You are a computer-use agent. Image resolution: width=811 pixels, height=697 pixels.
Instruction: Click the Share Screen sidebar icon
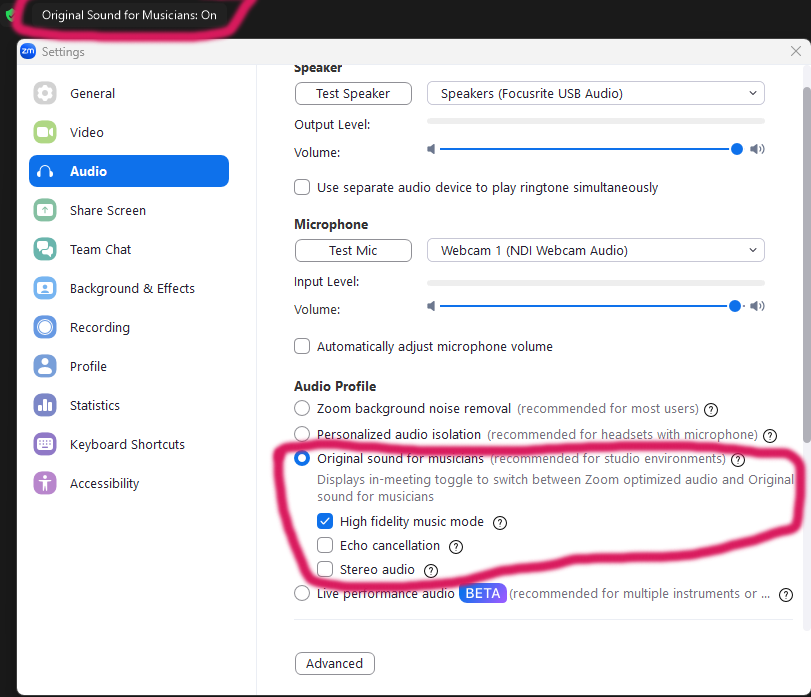coord(45,210)
